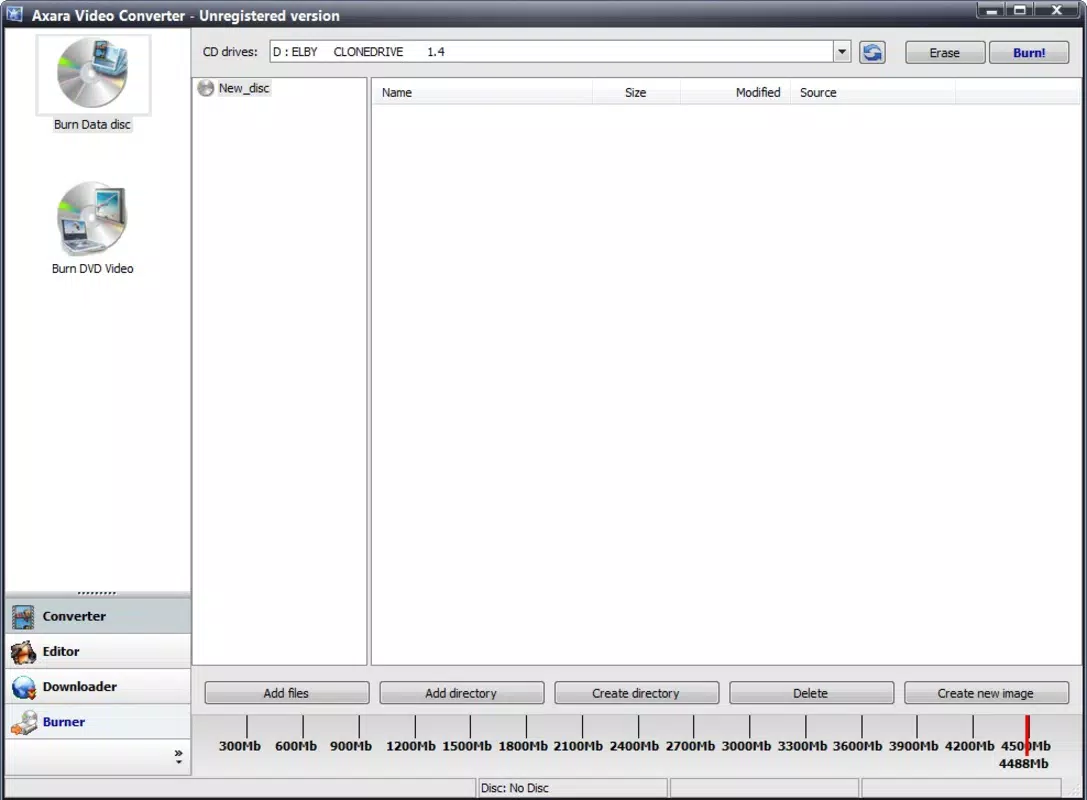Image resolution: width=1087 pixels, height=800 pixels.
Task: Open the CD drives dropdown arrow
Action: pyautogui.click(x=842, y=52)
